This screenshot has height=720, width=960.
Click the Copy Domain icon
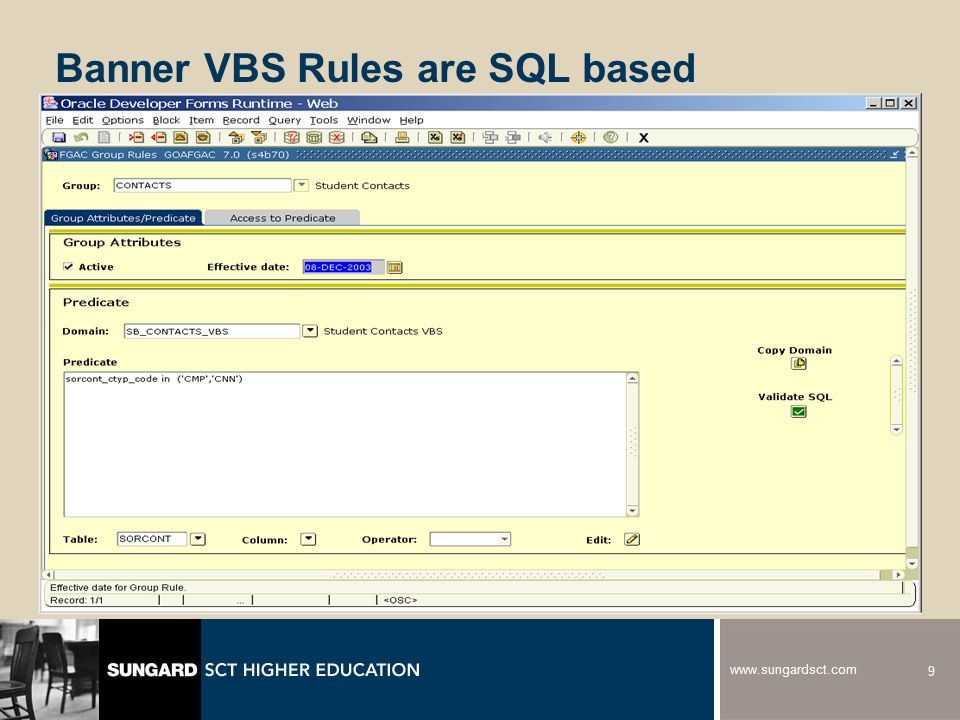[x=798, y=364]
